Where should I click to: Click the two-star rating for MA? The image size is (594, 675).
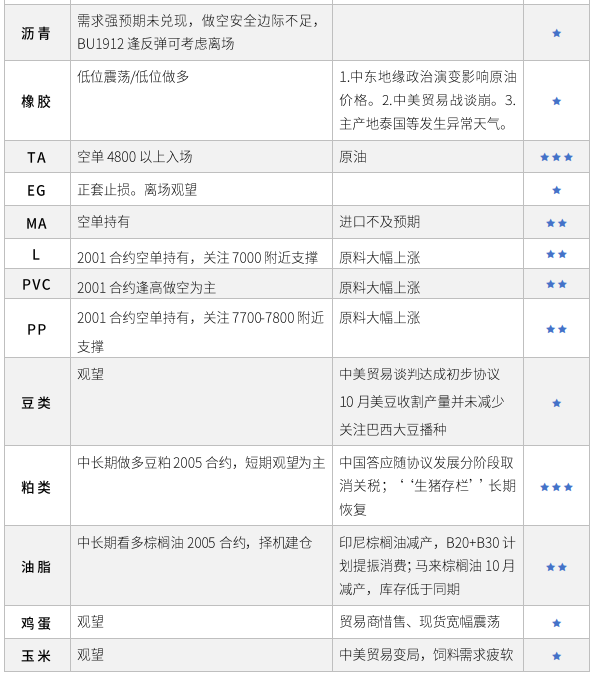(x=556, y=223)
